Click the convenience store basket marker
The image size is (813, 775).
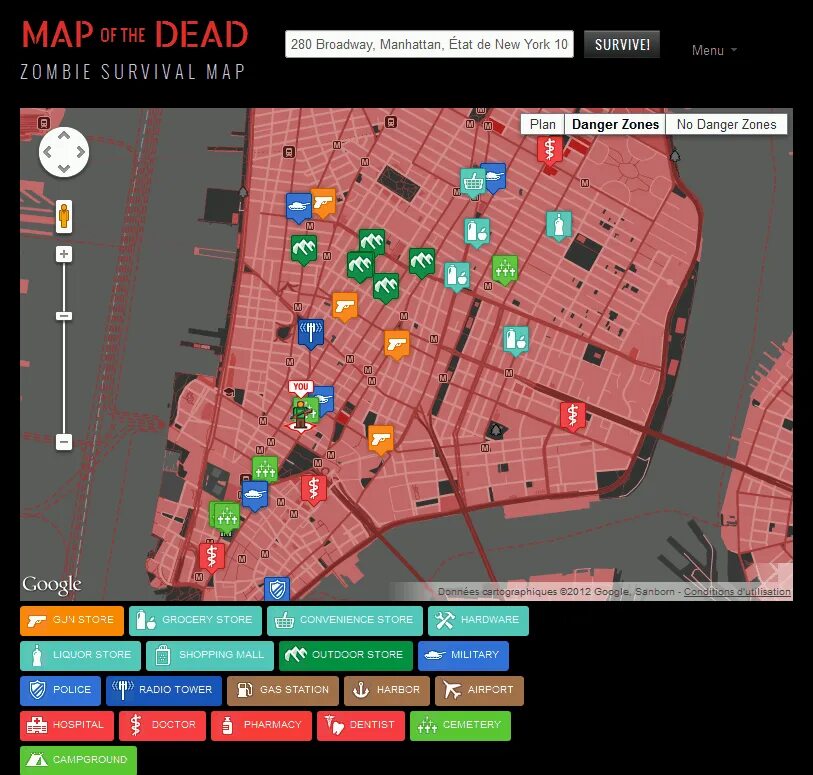(473, 182)
